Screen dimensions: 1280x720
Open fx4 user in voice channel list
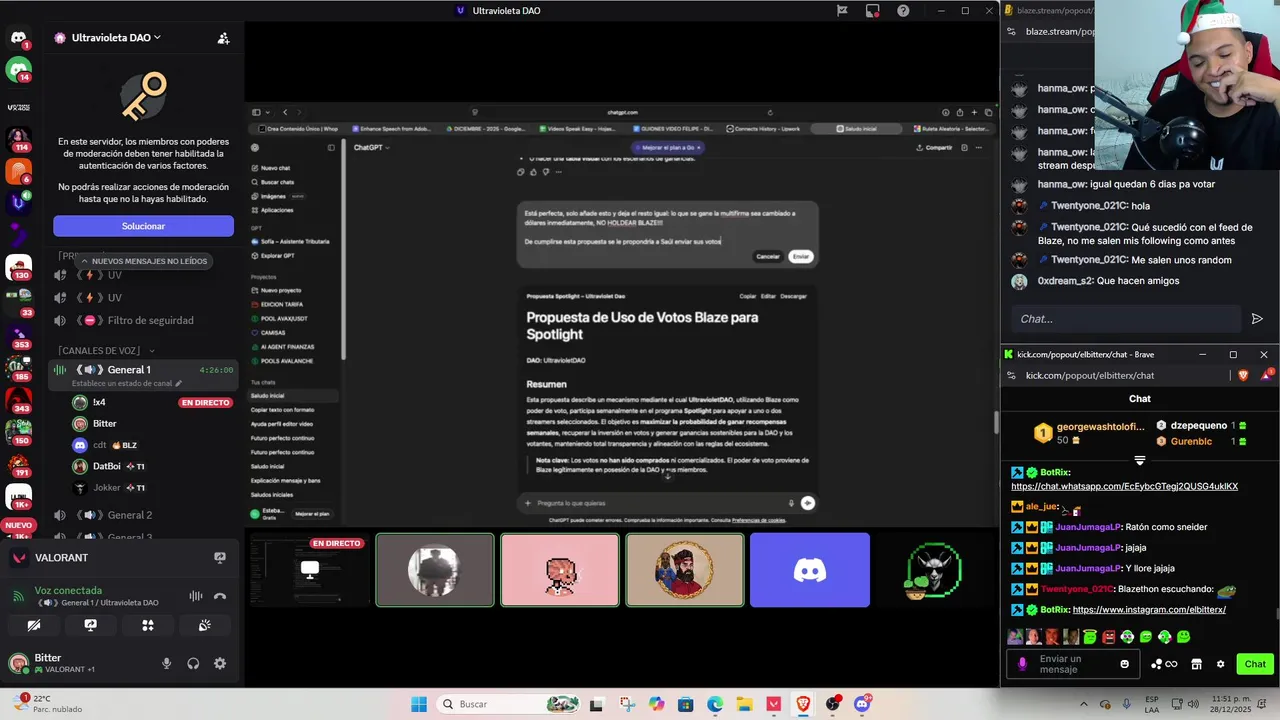pyautogui.click(x=99, y=402)
